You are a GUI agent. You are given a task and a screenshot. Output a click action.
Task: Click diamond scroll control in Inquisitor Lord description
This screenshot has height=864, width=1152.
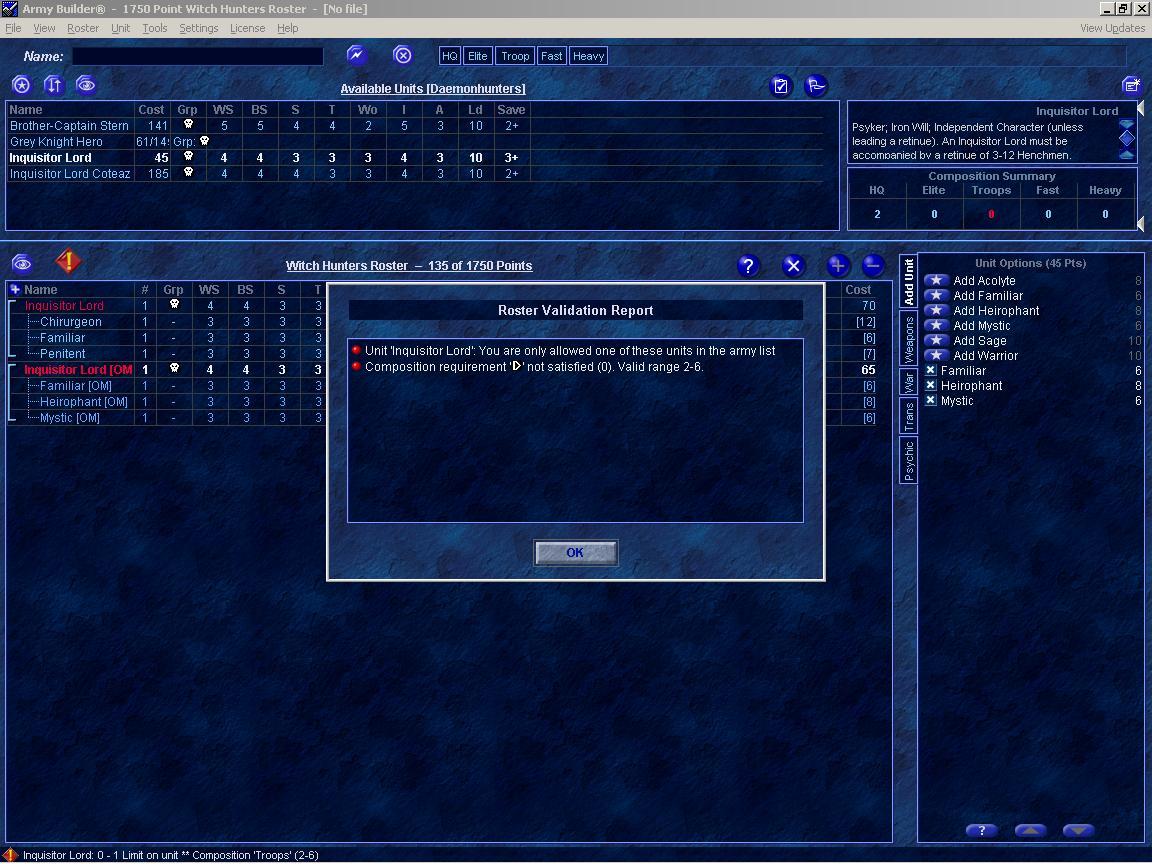pos(1126,138)
